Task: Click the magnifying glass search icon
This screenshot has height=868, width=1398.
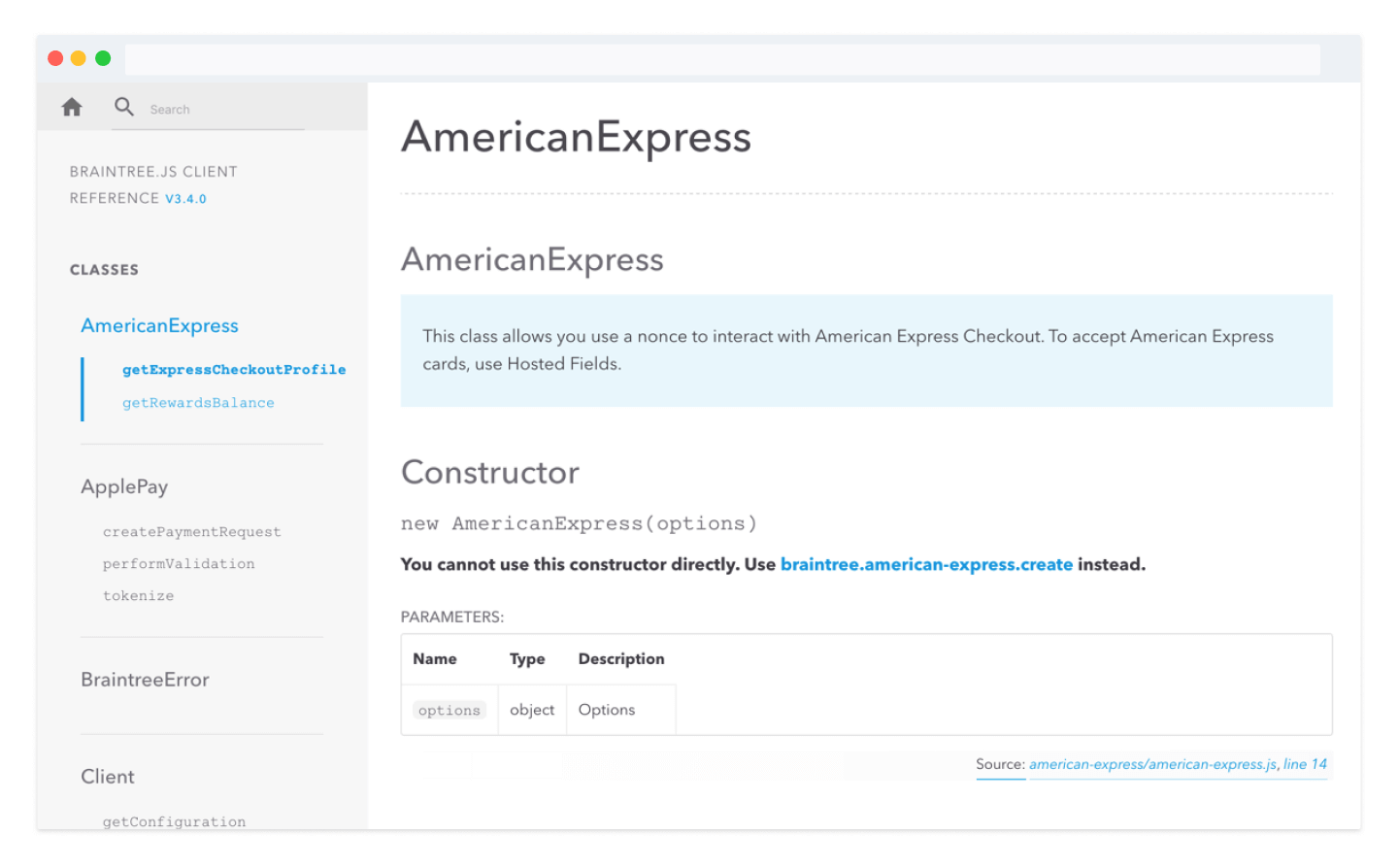Action: (x=123, y=107)
